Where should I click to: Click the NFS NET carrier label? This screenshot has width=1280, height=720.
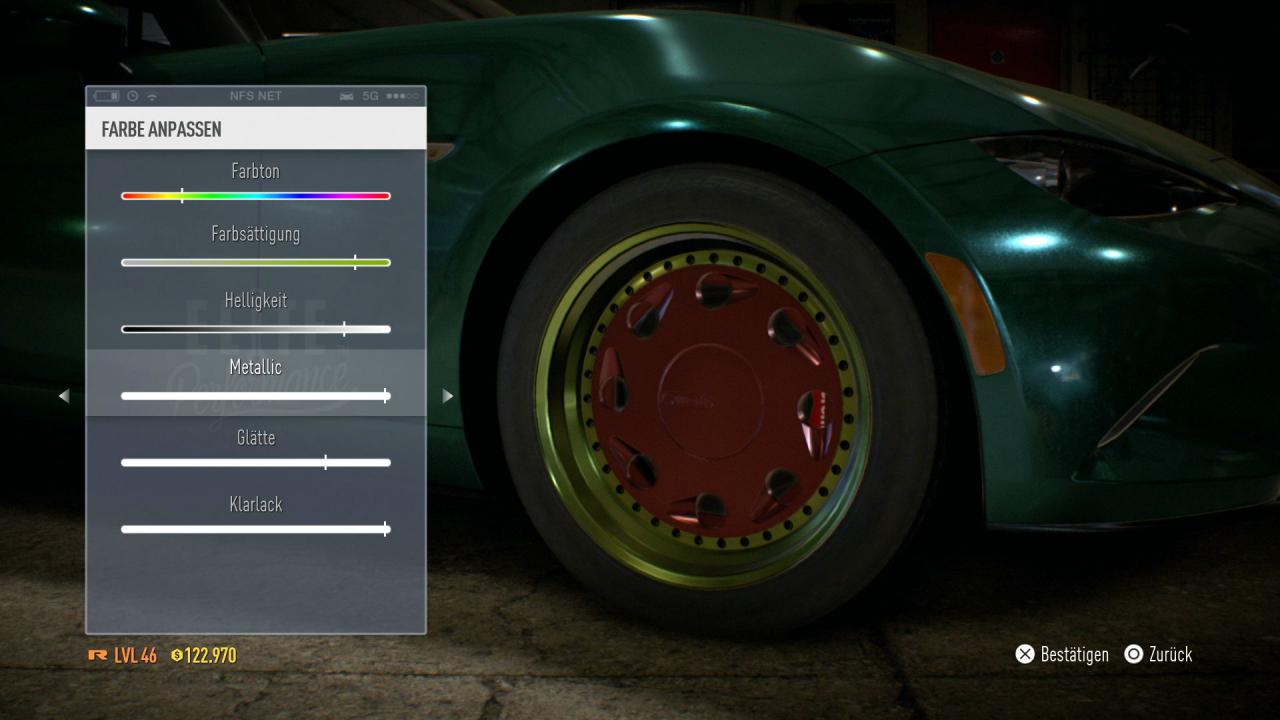(x=255, y=96)
